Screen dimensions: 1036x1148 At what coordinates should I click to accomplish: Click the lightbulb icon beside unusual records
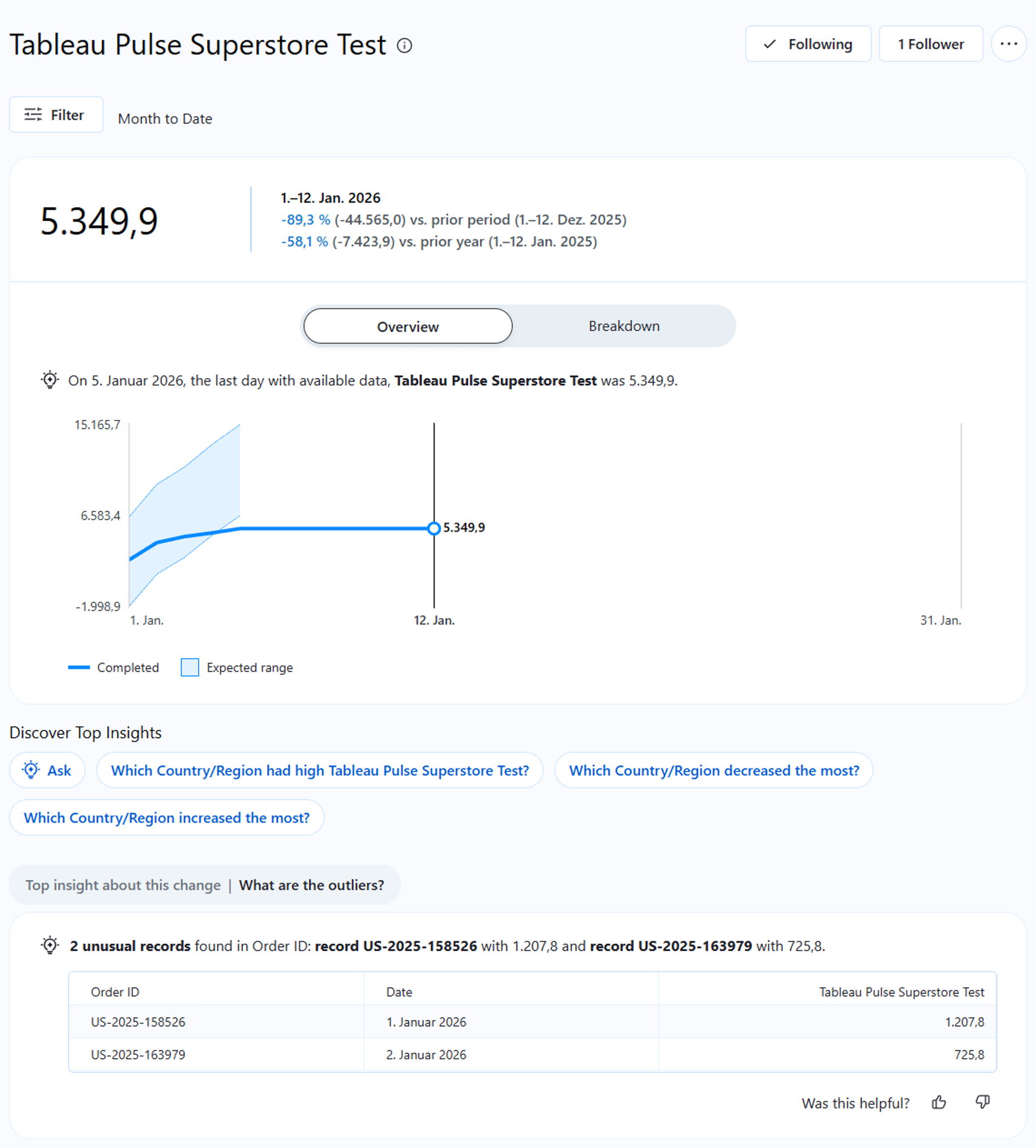point(50,946)
